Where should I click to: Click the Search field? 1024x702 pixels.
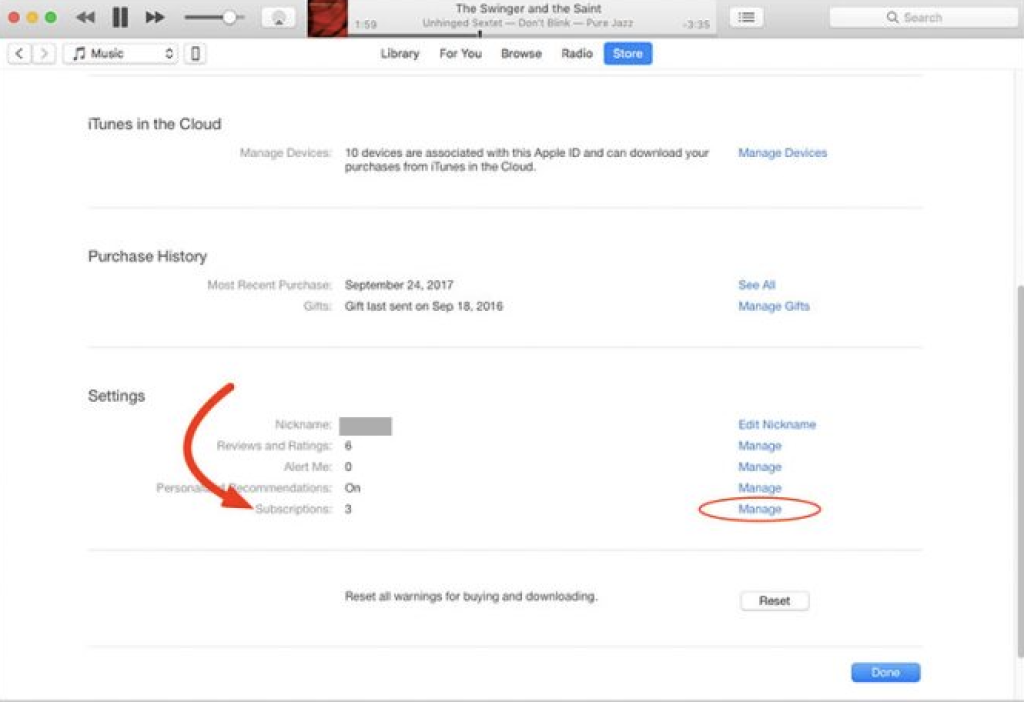[x=923, y=18]
